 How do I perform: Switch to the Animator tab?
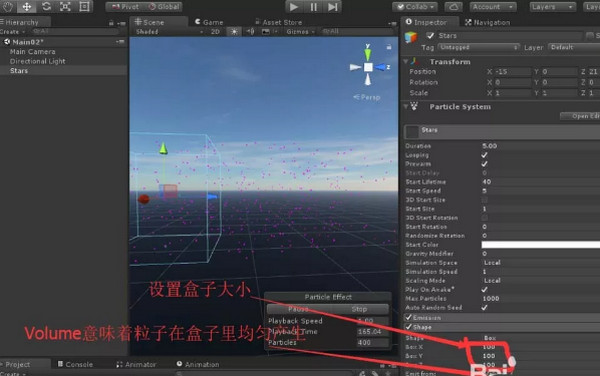tap(137, 364)
